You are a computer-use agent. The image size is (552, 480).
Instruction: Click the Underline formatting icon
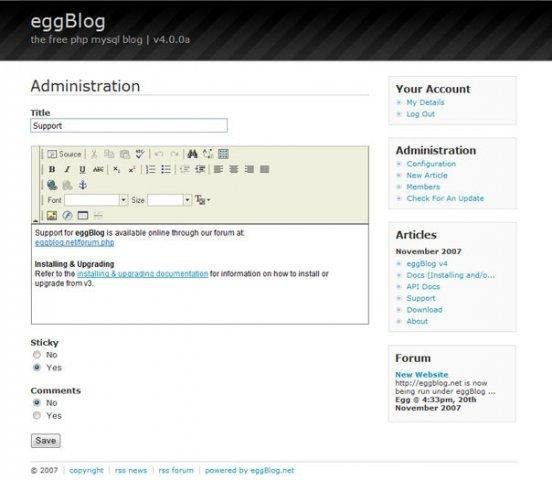pyautogui.click(x=82, y=169)
